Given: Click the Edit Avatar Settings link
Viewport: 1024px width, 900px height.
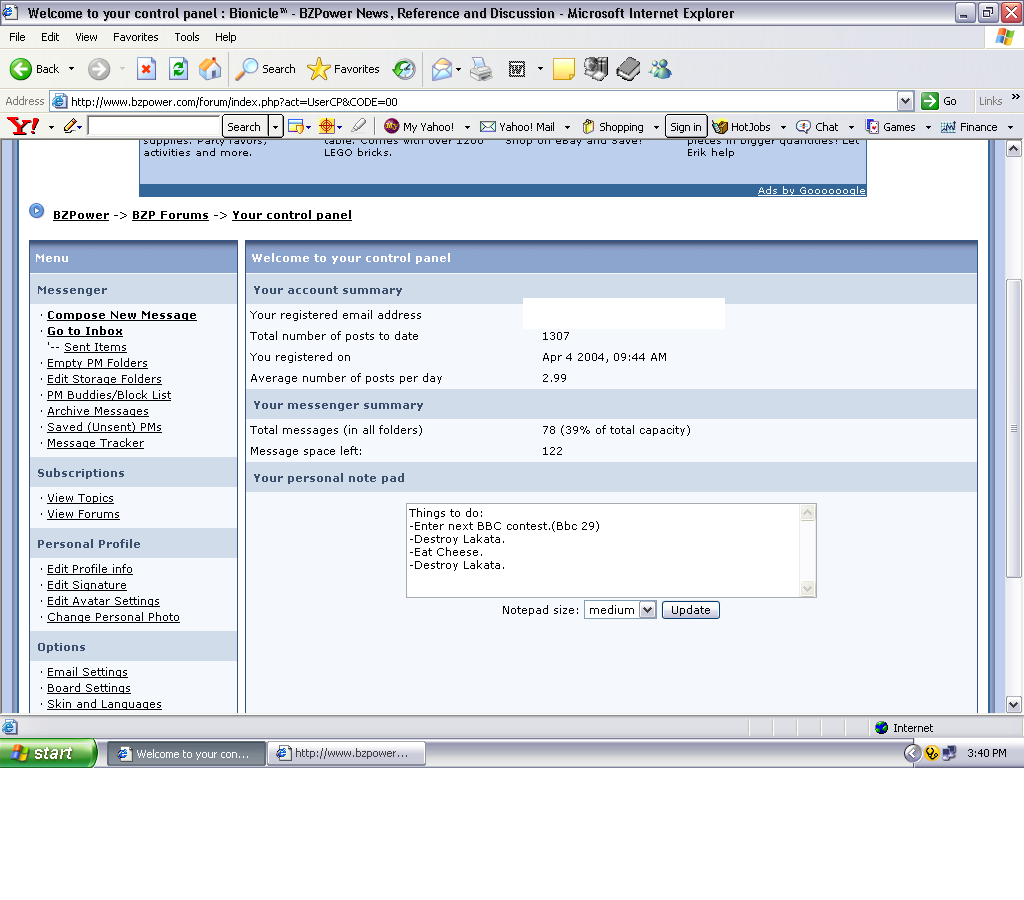Looking at the screenshot, I should click(x=103, y=601).
